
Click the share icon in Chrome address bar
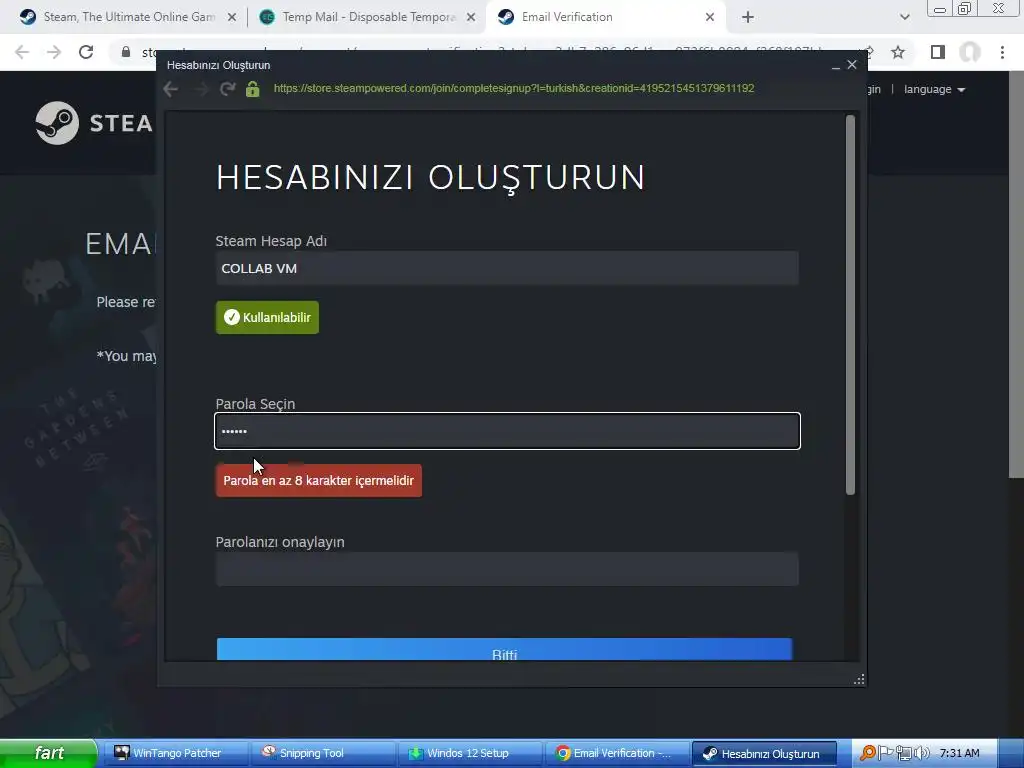tap(867, 52)
